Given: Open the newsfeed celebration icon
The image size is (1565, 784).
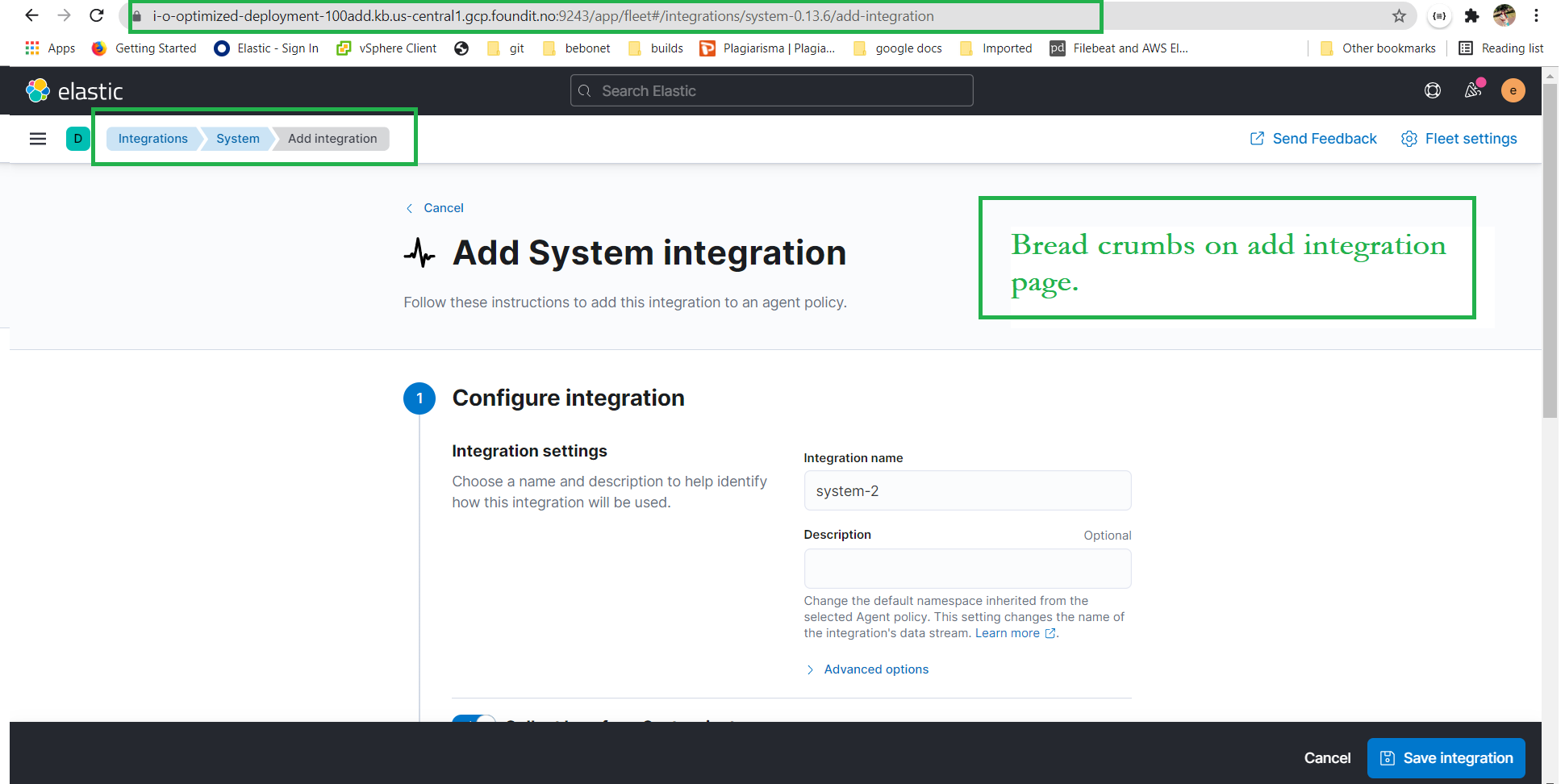Looking at the screenshot, I should [1473, 90].
